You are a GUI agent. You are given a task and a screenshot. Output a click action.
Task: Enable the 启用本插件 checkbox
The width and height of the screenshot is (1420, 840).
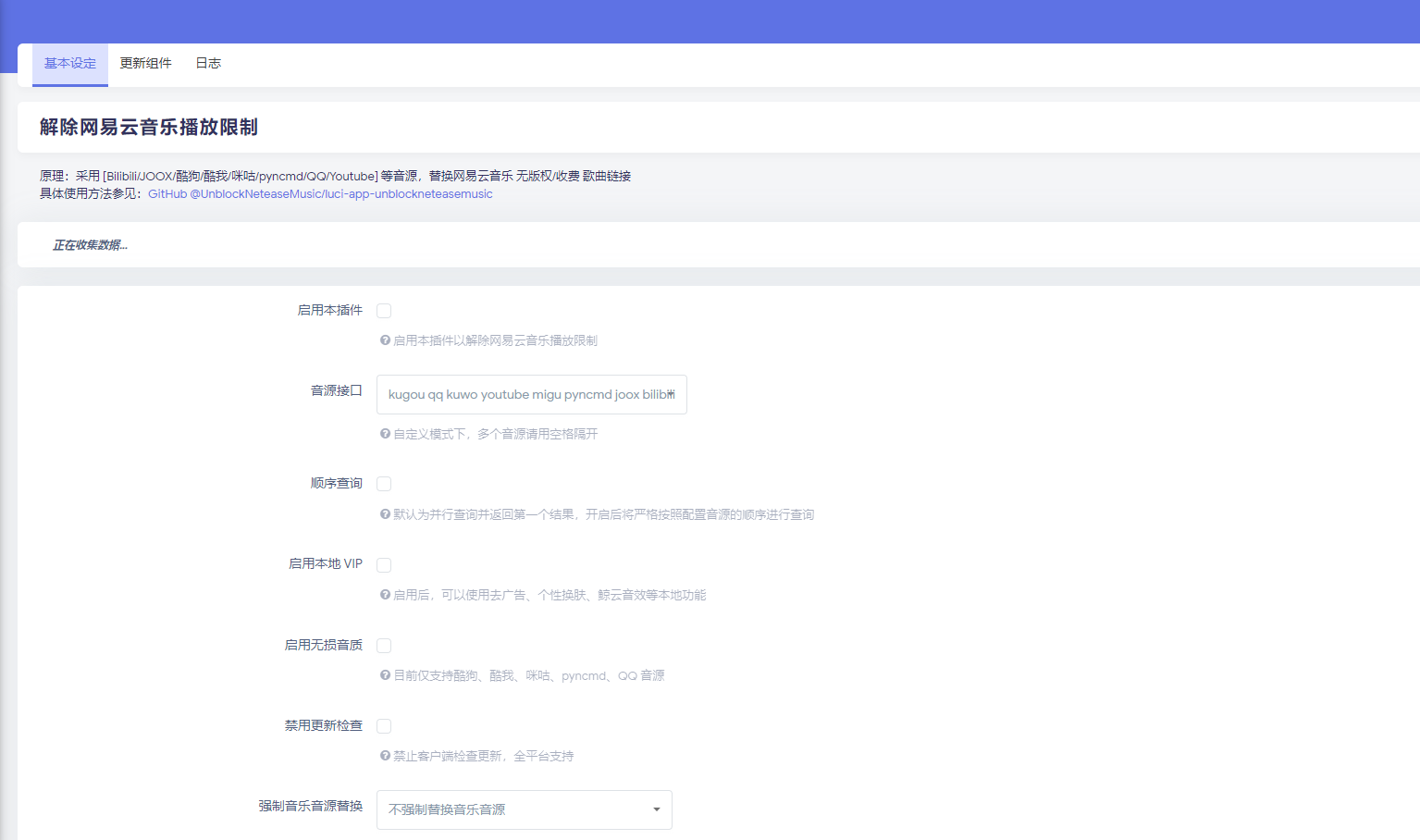(384, 311)
